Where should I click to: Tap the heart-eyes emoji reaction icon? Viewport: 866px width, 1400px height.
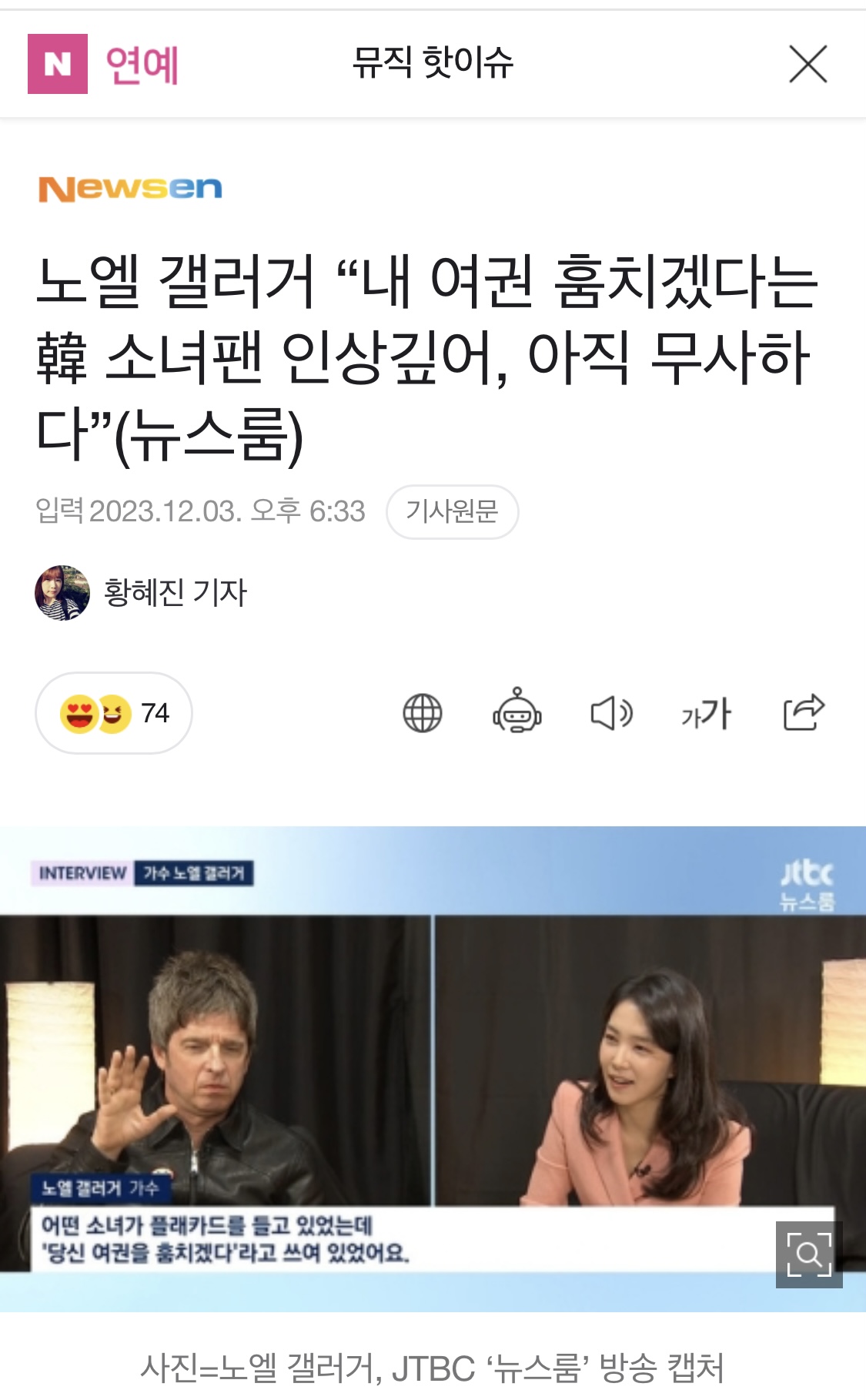79,714
